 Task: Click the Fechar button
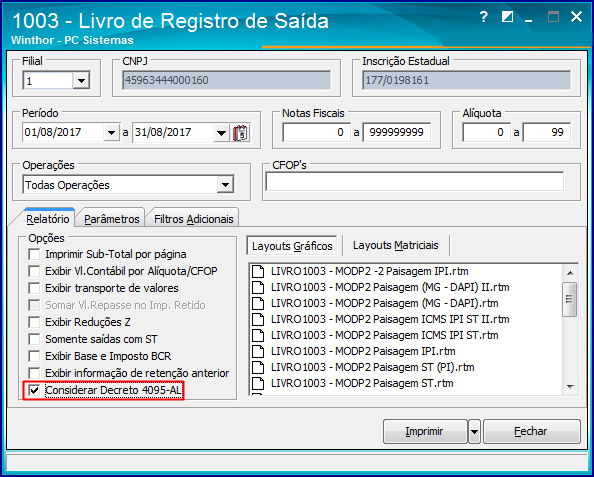[x=531, y=431]
